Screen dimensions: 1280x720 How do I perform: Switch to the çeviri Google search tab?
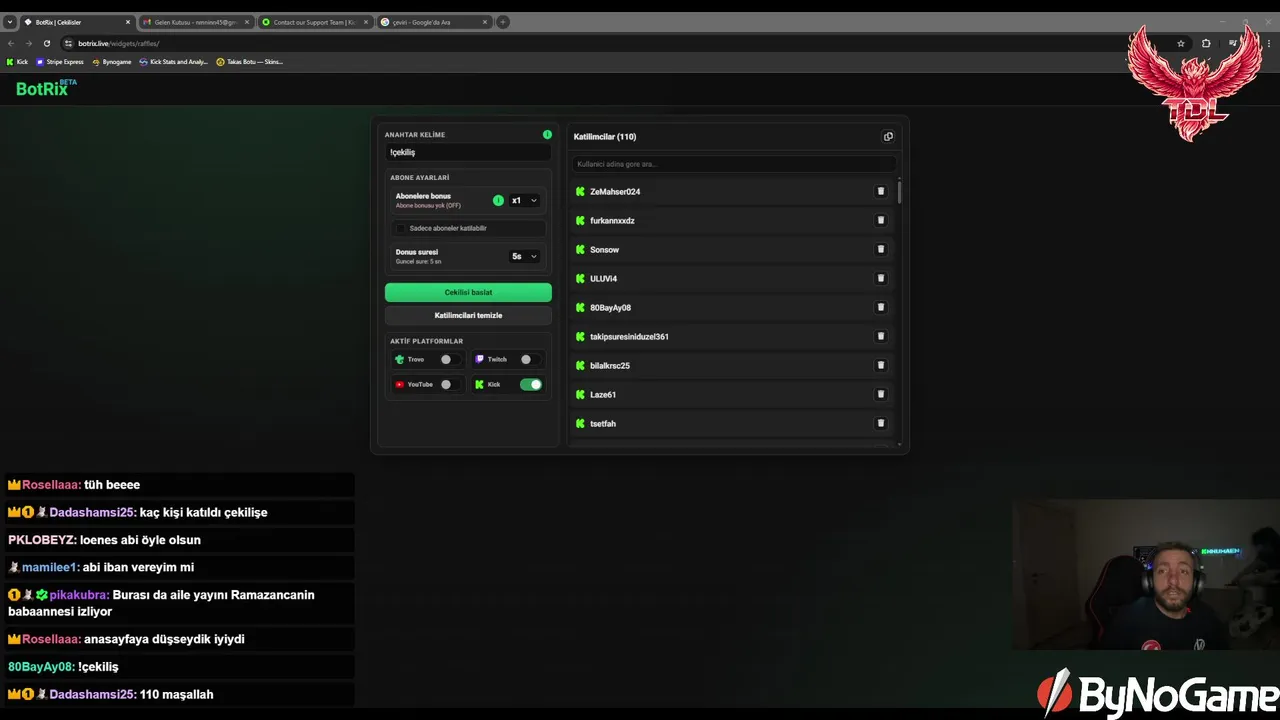tap(433, 22)
